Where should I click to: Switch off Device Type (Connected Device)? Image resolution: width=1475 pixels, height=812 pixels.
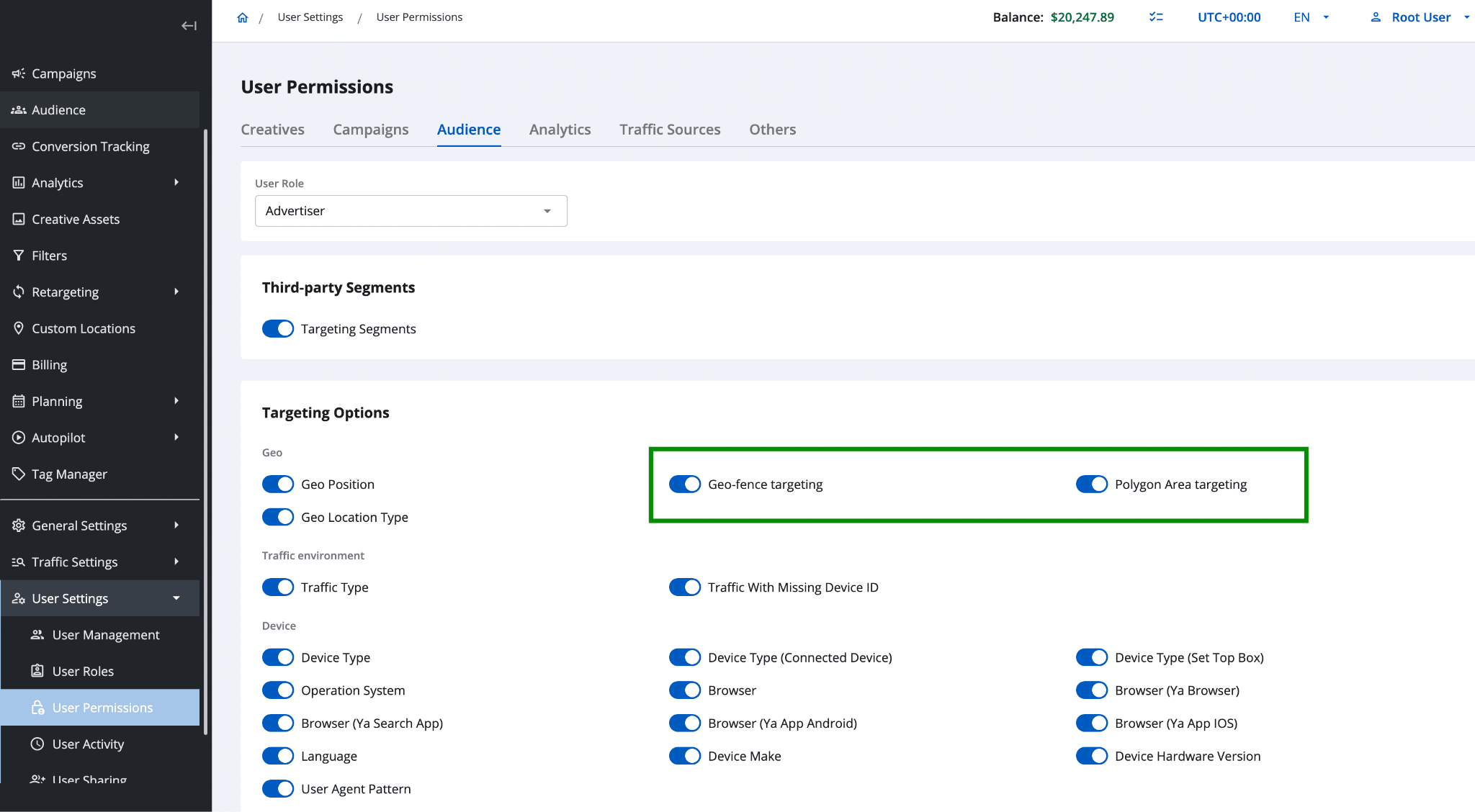(685, 658)
